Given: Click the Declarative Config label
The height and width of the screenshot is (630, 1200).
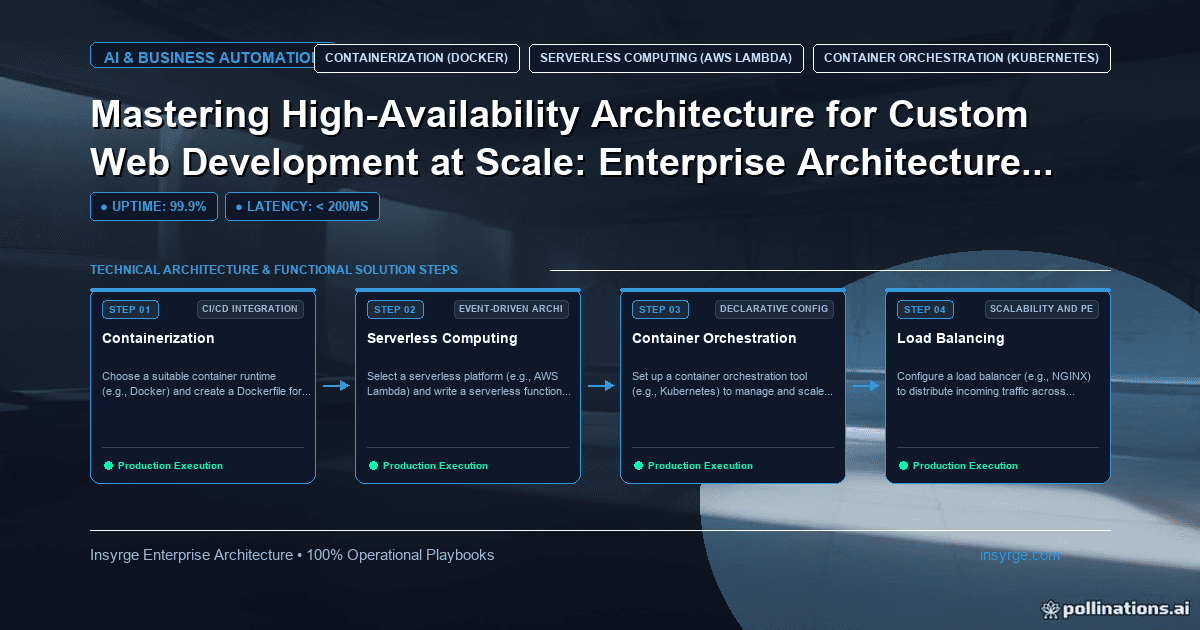Looking at the screenshot, I should [x=775, y=309].
